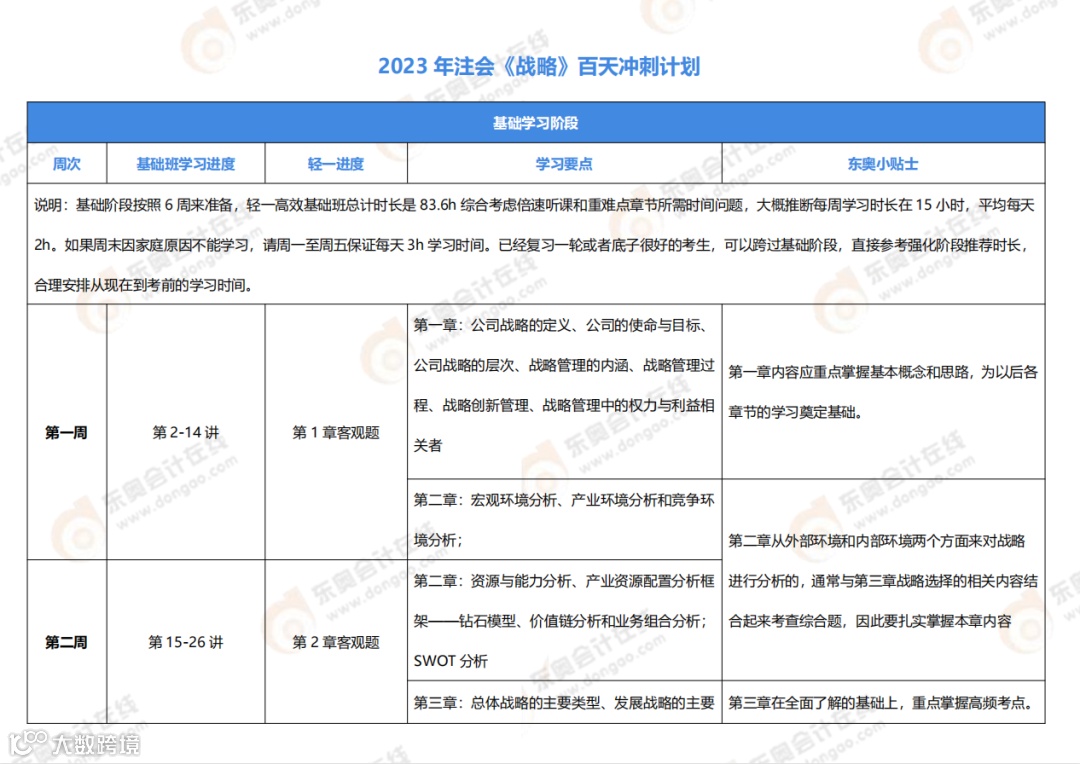Viewport: 1080px width, 764px height.
Task: Click the 第二章：宏观环境分析 study points cell
Action: click(x=564, y=519)
